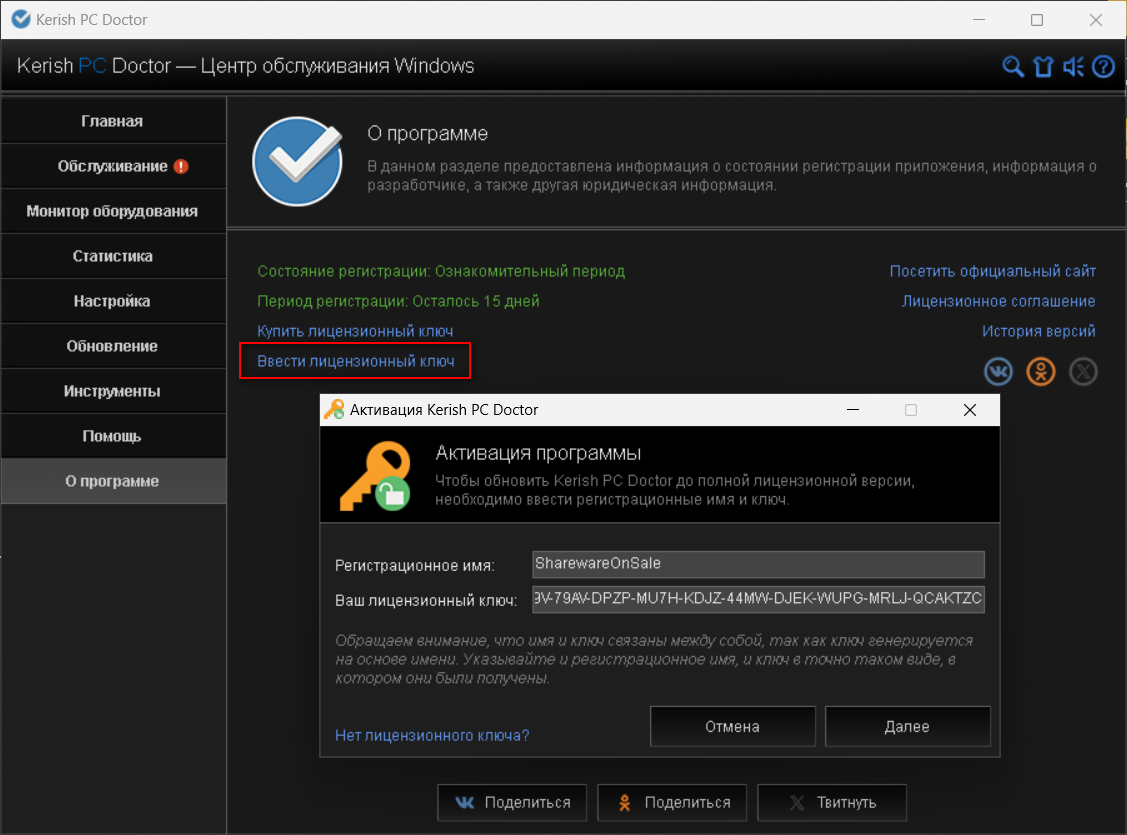Open the Настройка section
Viewport: 1127px width, 835px height.
(x=113, y=301)
